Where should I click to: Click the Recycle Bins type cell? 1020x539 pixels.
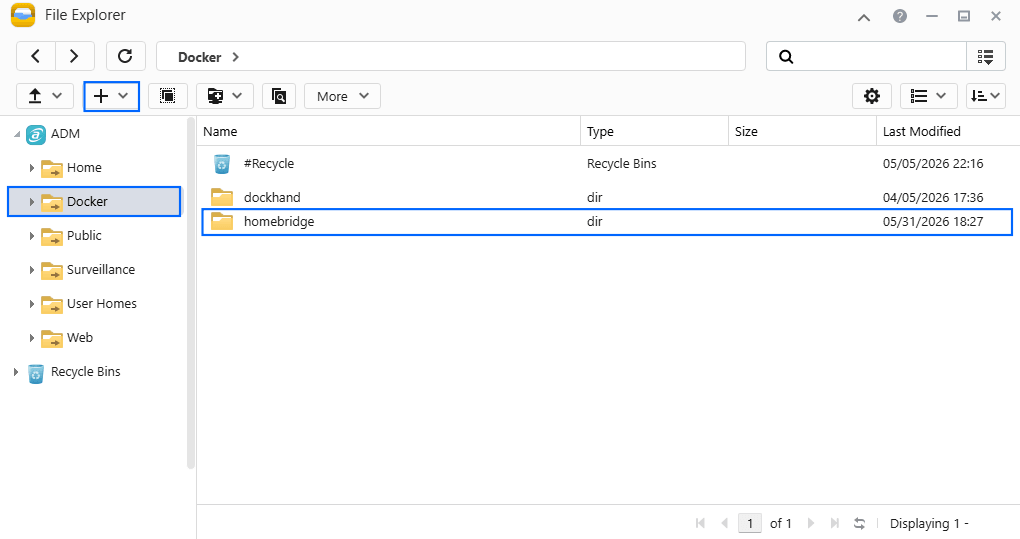[x=621, y=164]
